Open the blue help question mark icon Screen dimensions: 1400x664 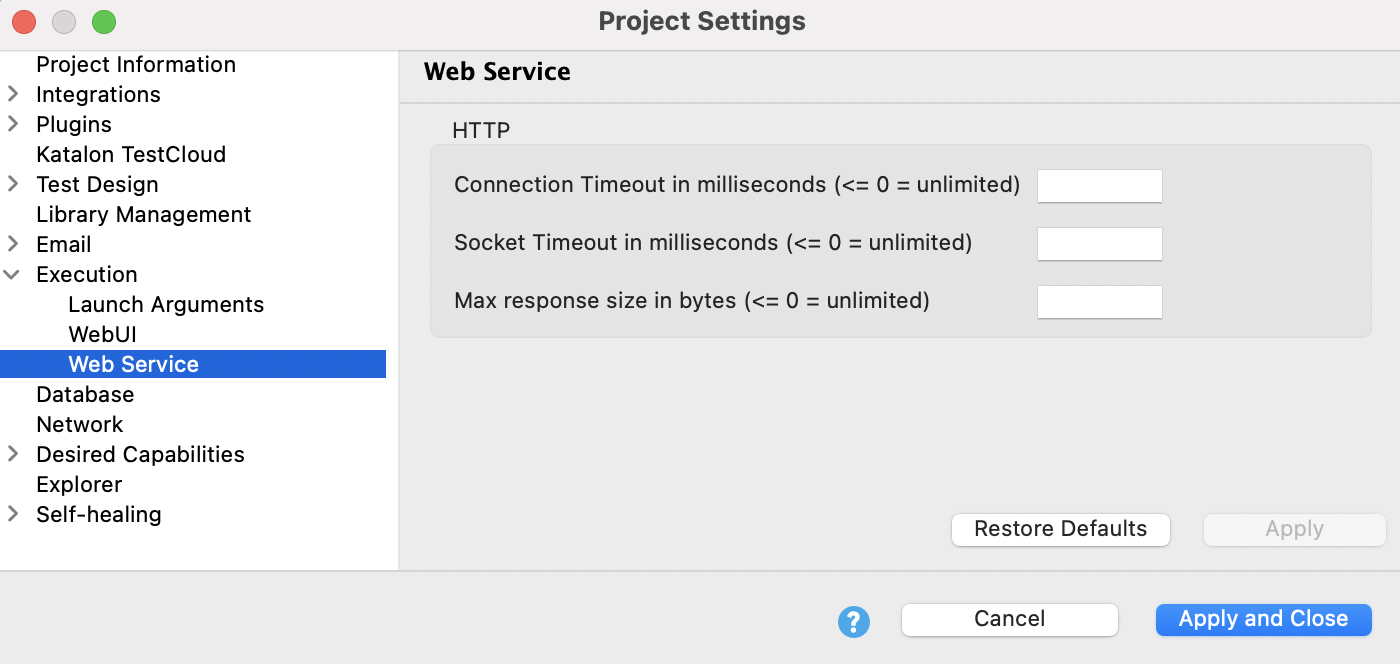[853, 621]
